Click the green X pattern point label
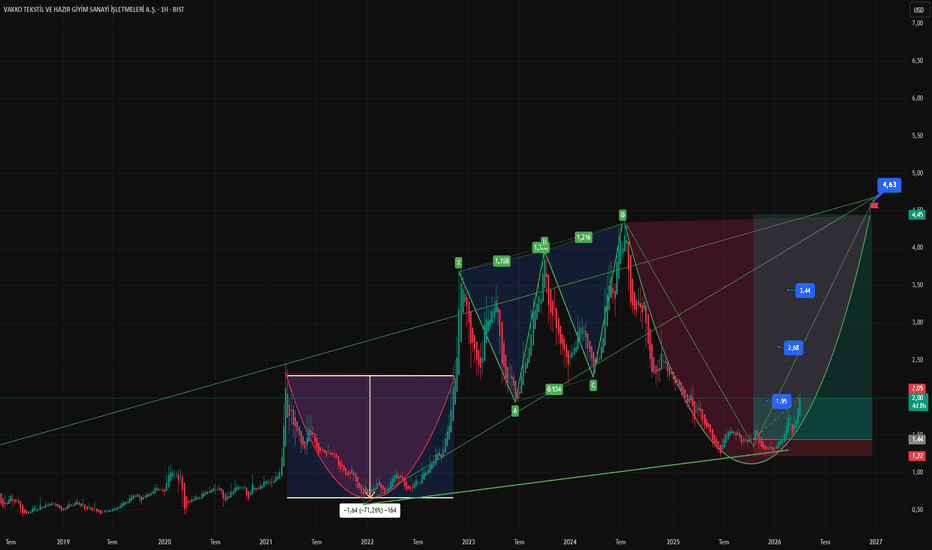932x550 pixels. coord(458,263)
